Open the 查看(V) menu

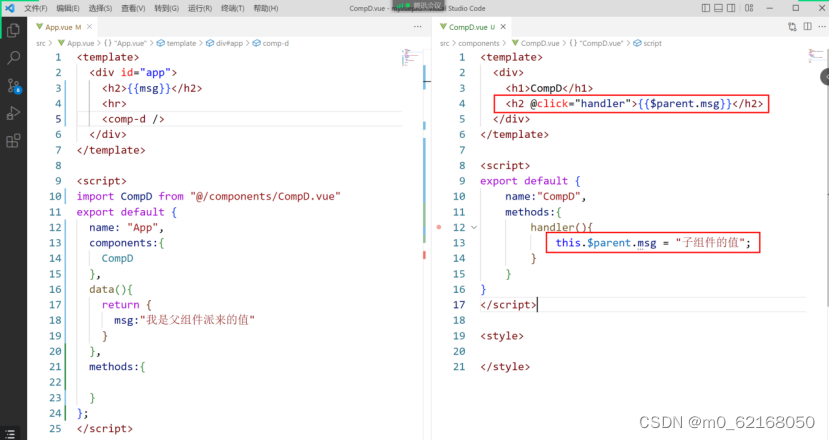point(133,8)
